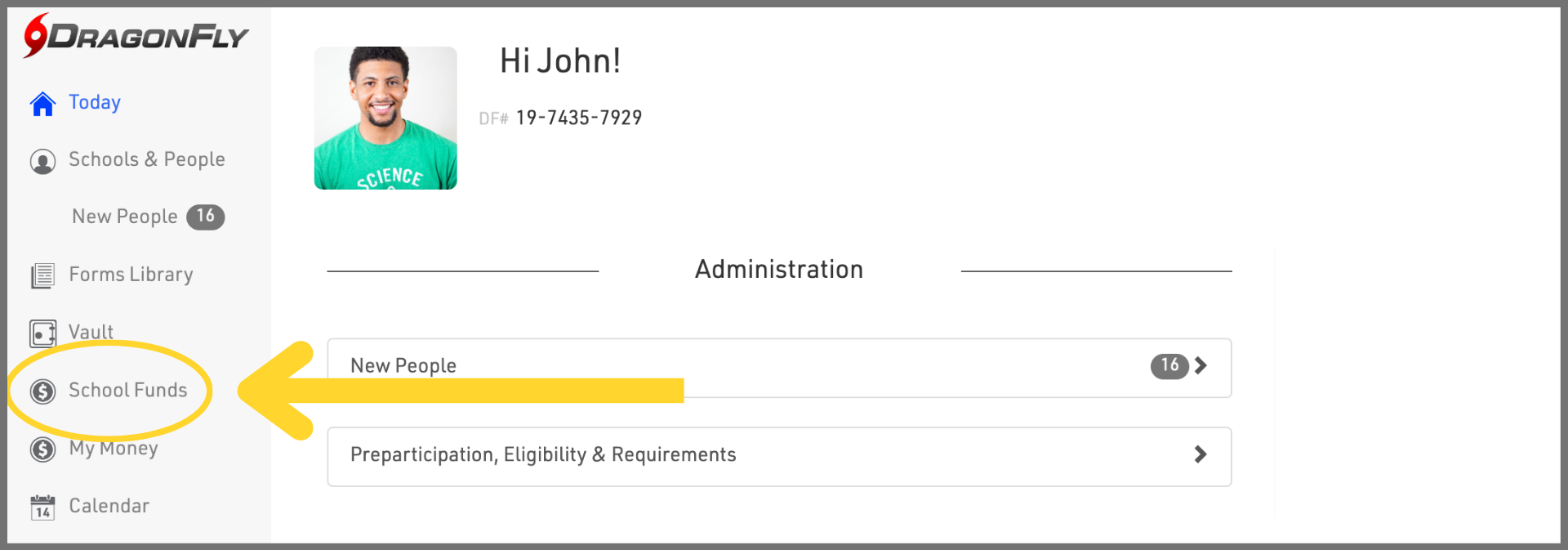Open the Forms Library menu item

(131, 275)
